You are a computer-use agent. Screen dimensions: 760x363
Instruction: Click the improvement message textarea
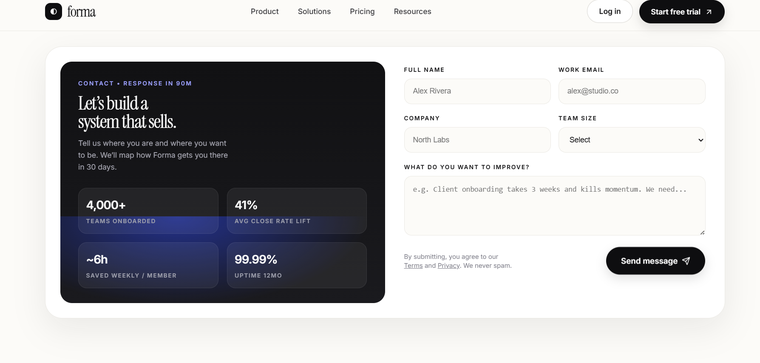click(554, 206)
